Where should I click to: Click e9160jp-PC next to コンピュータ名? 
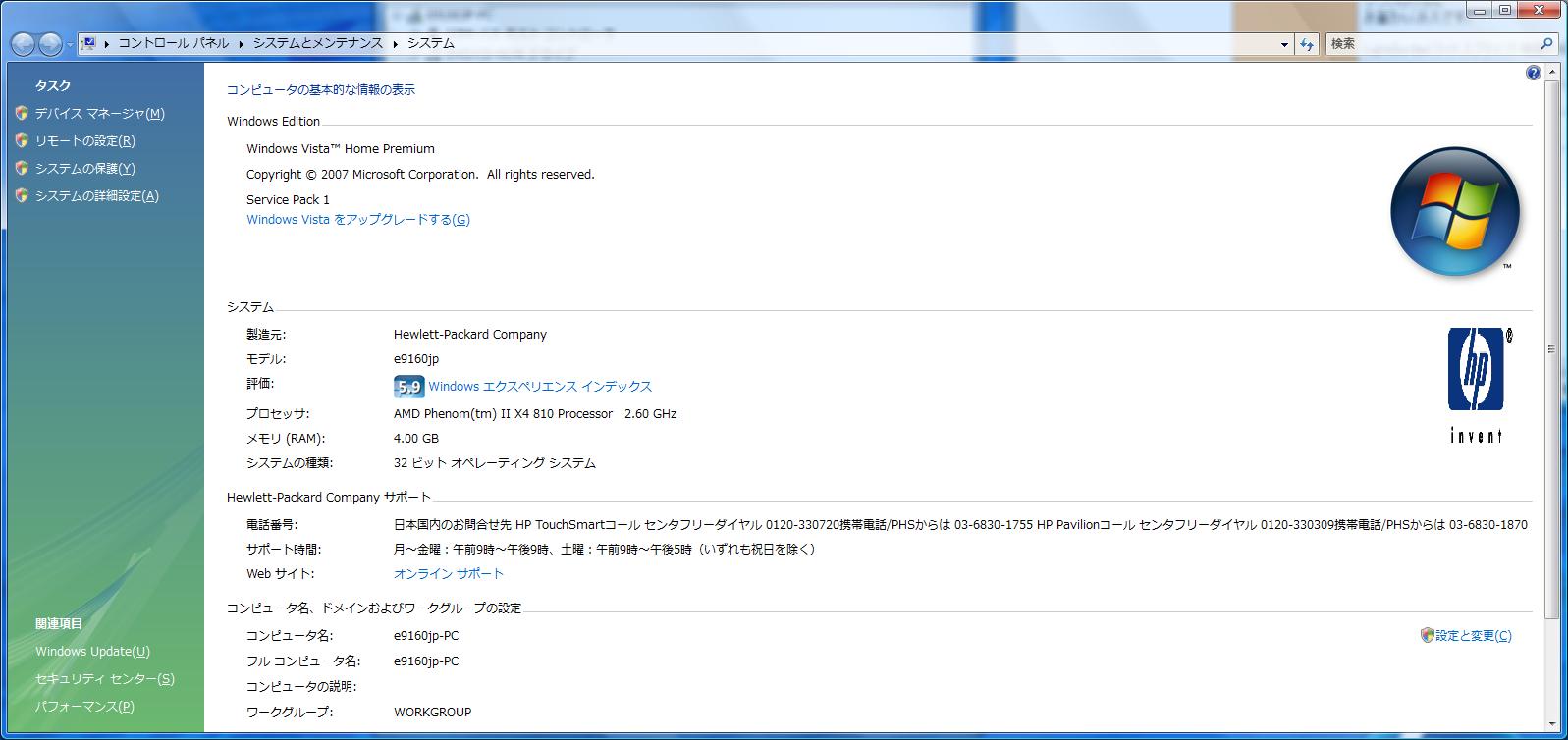(426, 636)
